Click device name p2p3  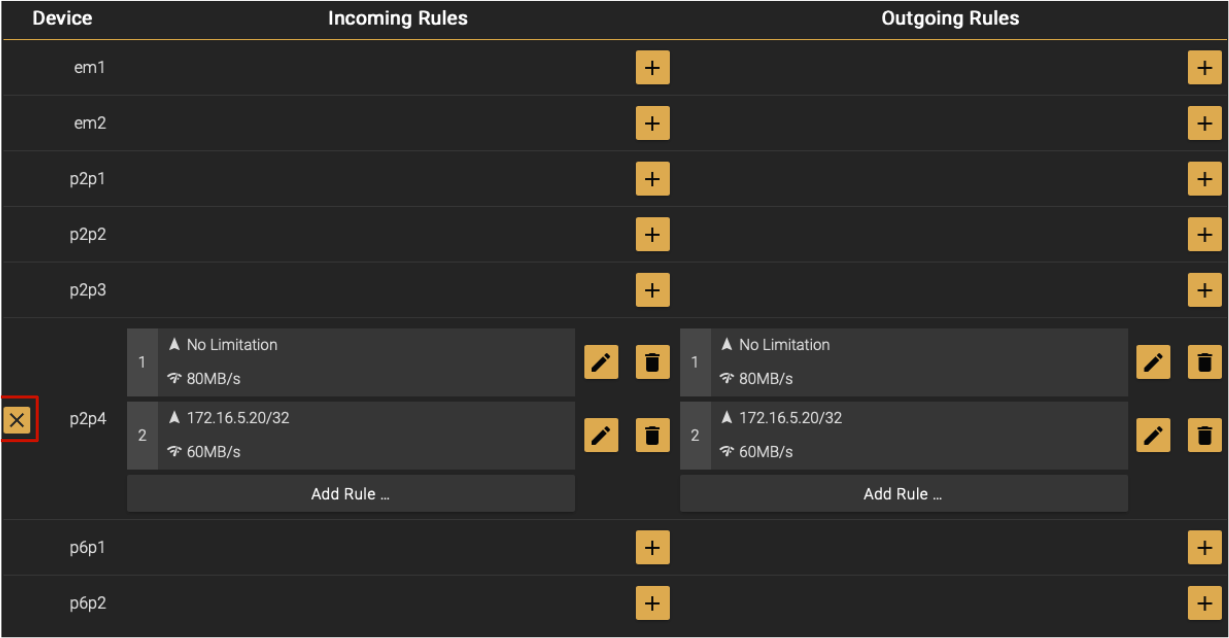88,290
